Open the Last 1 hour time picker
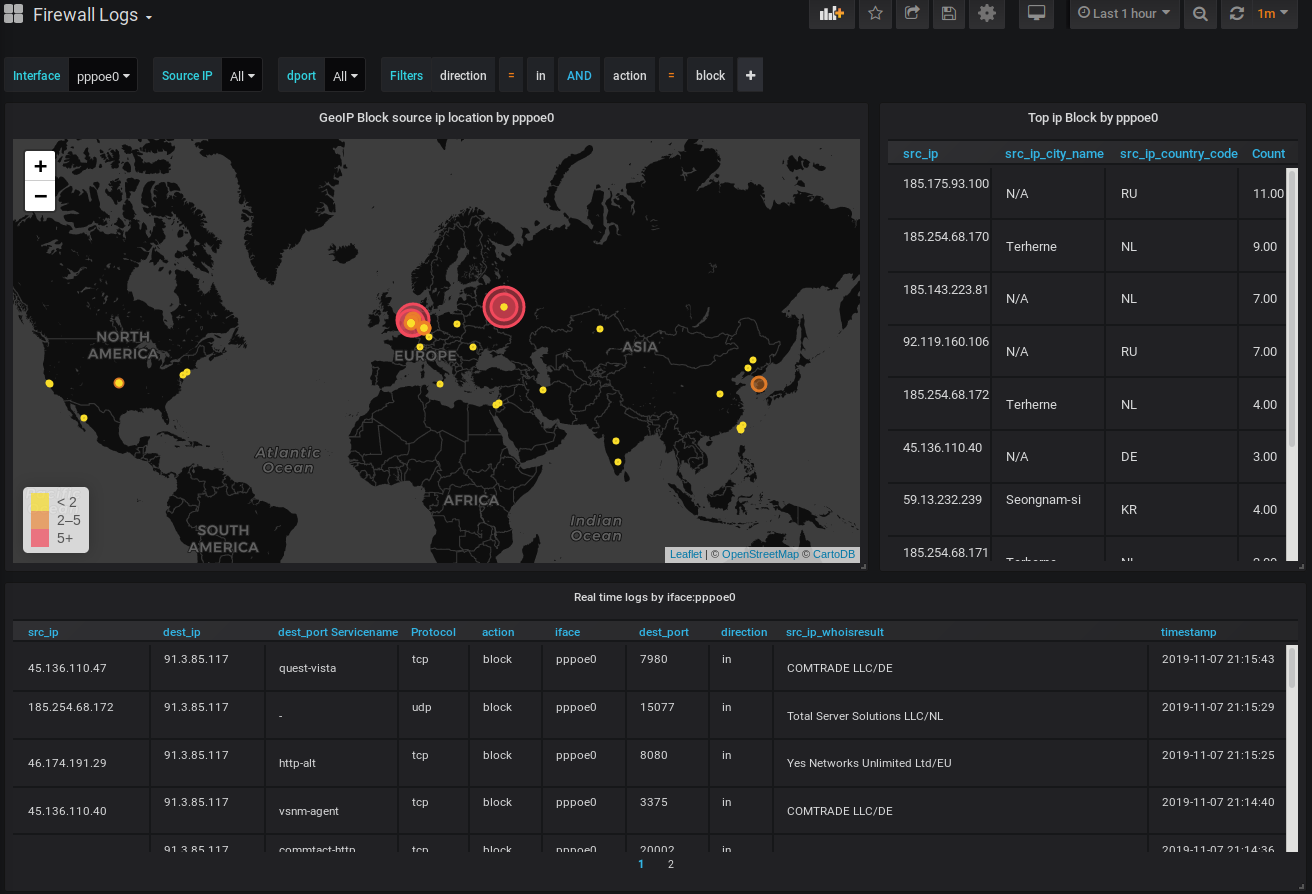 click(1124, 14)
